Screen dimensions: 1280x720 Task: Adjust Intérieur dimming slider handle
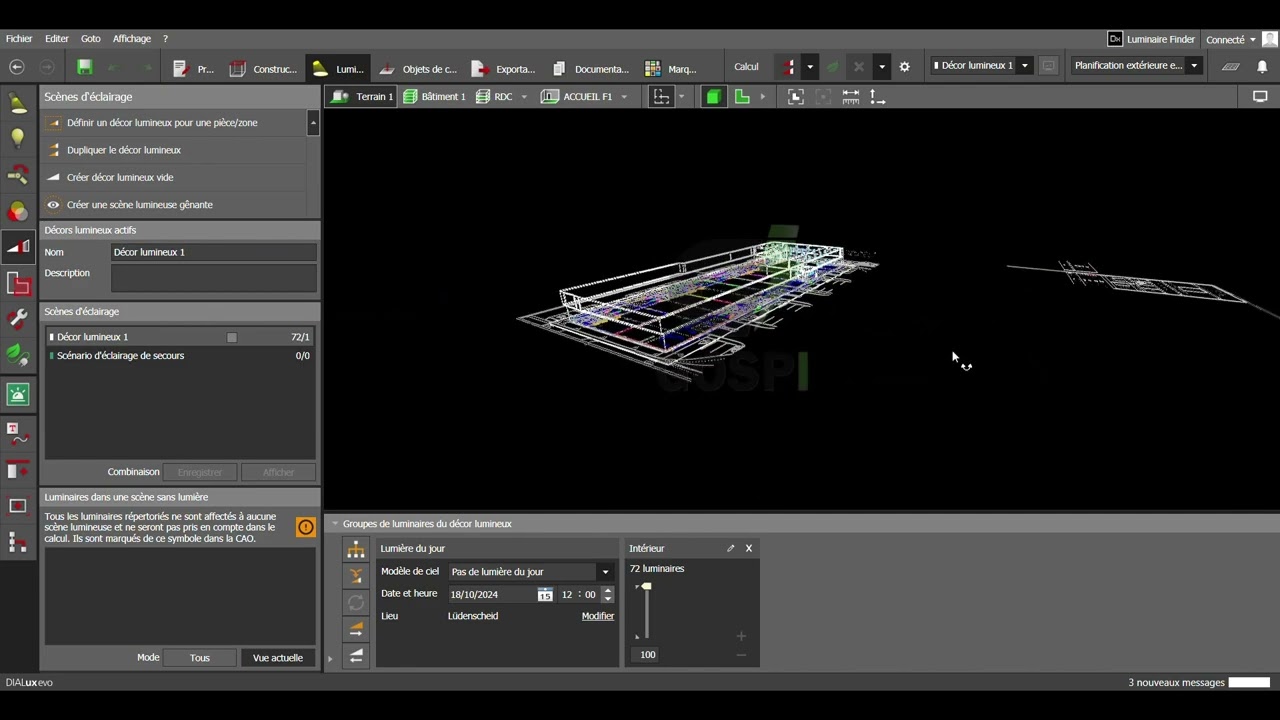(x=646, y=586)
